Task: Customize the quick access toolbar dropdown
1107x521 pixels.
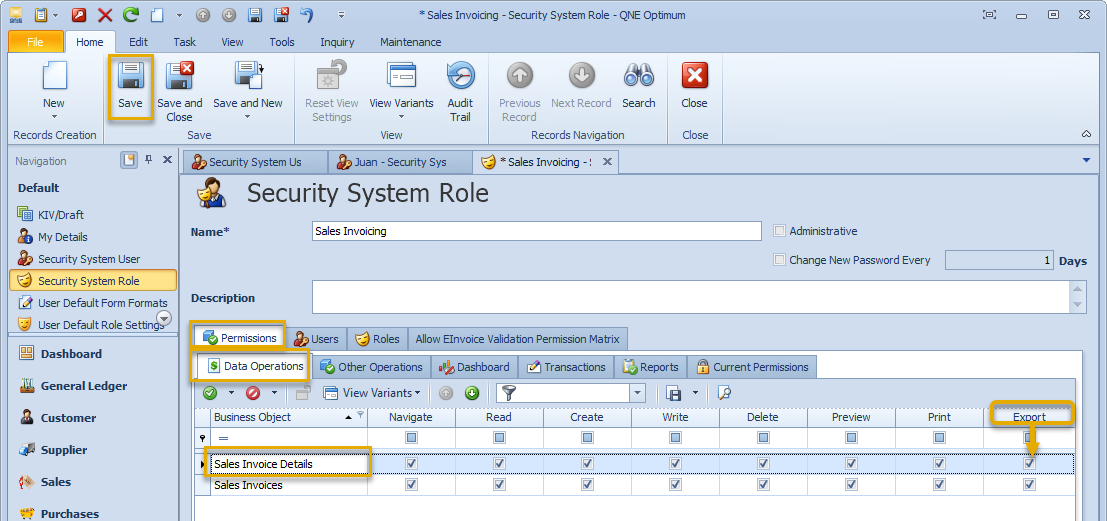Action: pos(342,14)
